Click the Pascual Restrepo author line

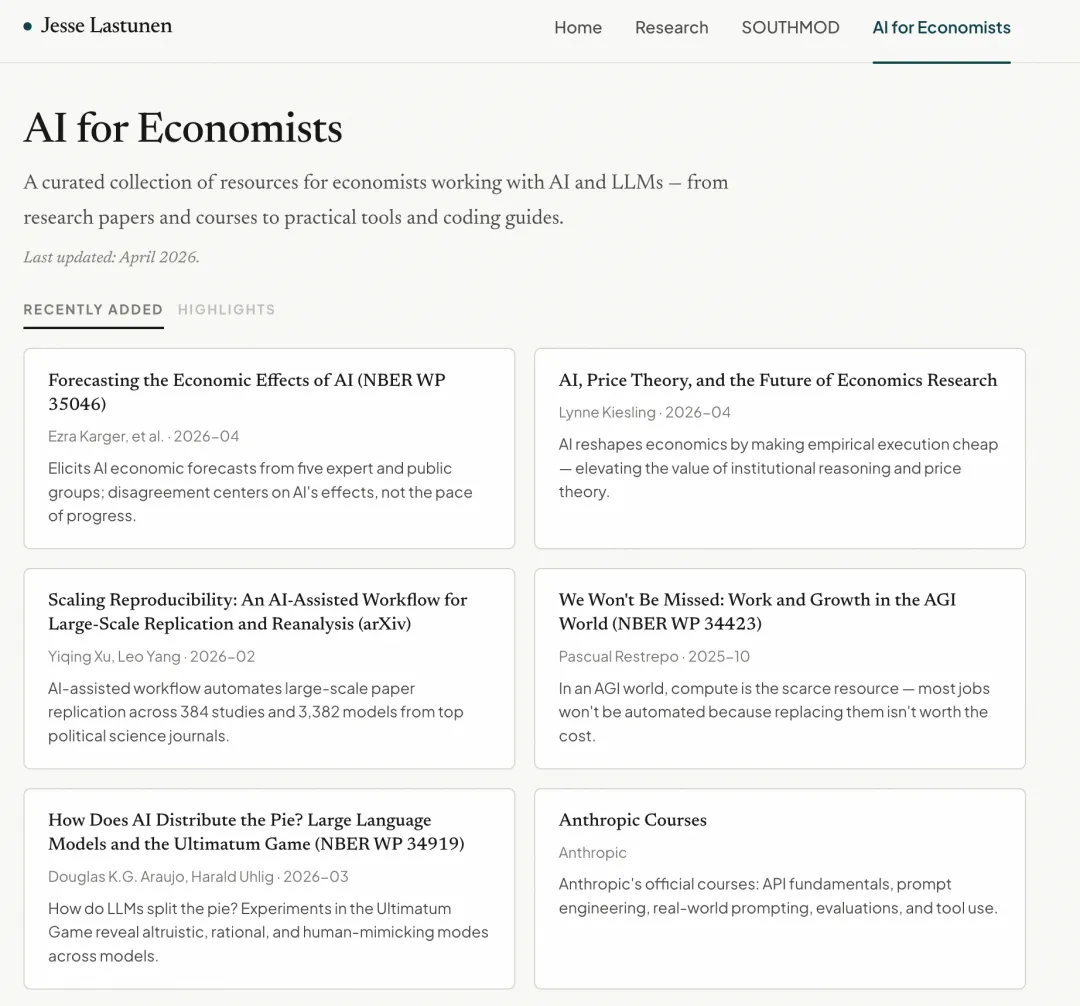654,656
